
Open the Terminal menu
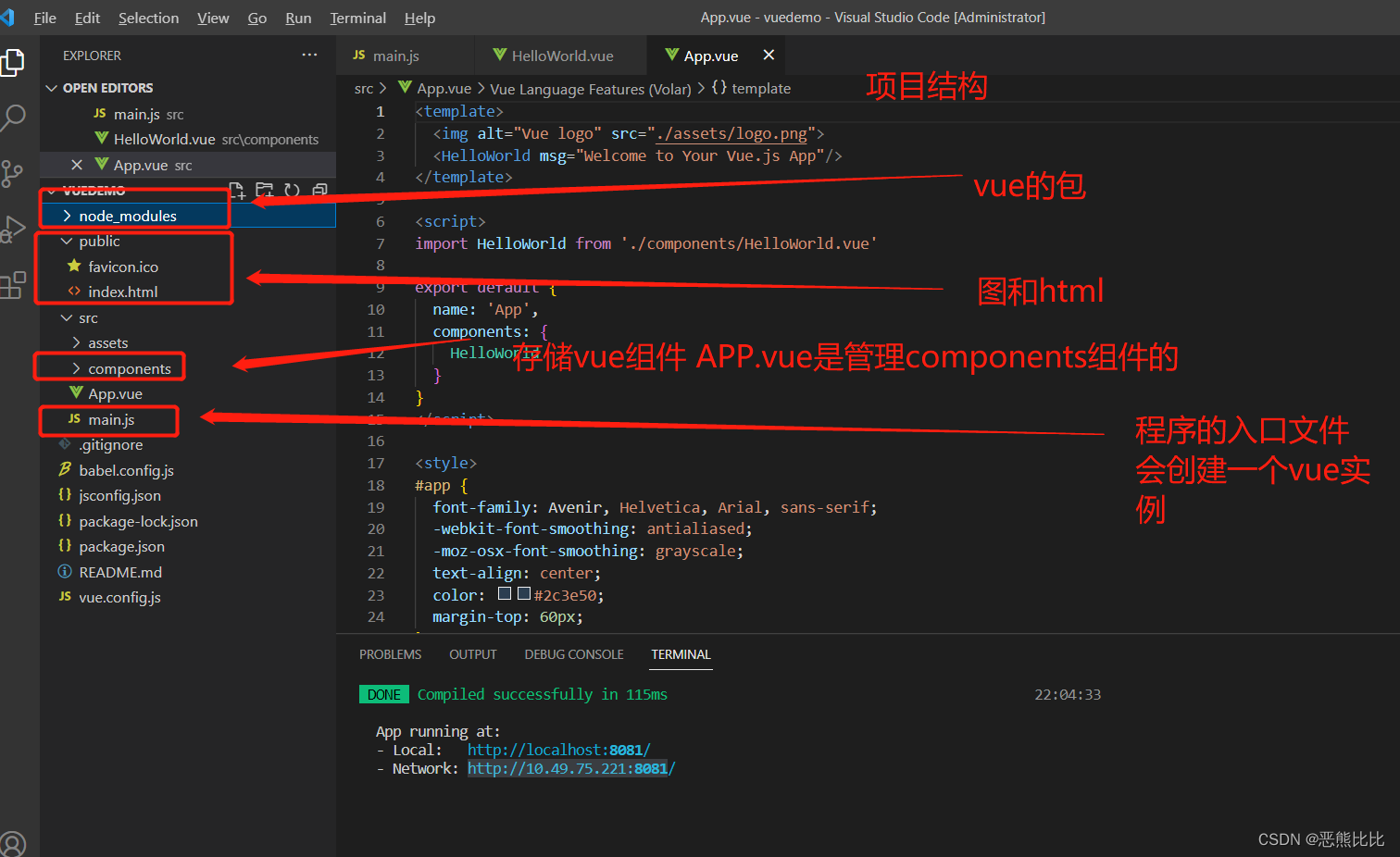tap(358, 18)
